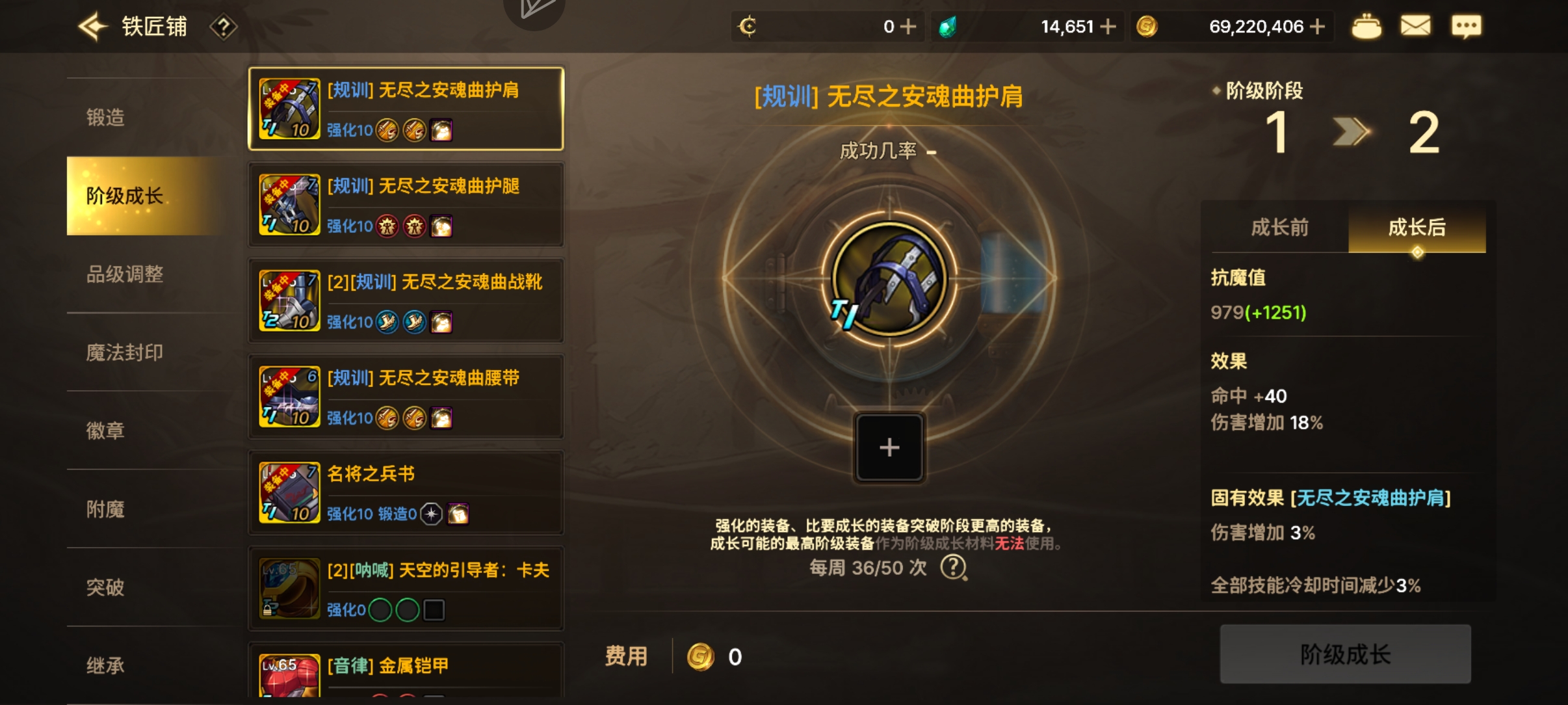Viewport: 1568px width, 705px height.
Task: Select the 品级调整 menu entry
Action: point(125,274)
